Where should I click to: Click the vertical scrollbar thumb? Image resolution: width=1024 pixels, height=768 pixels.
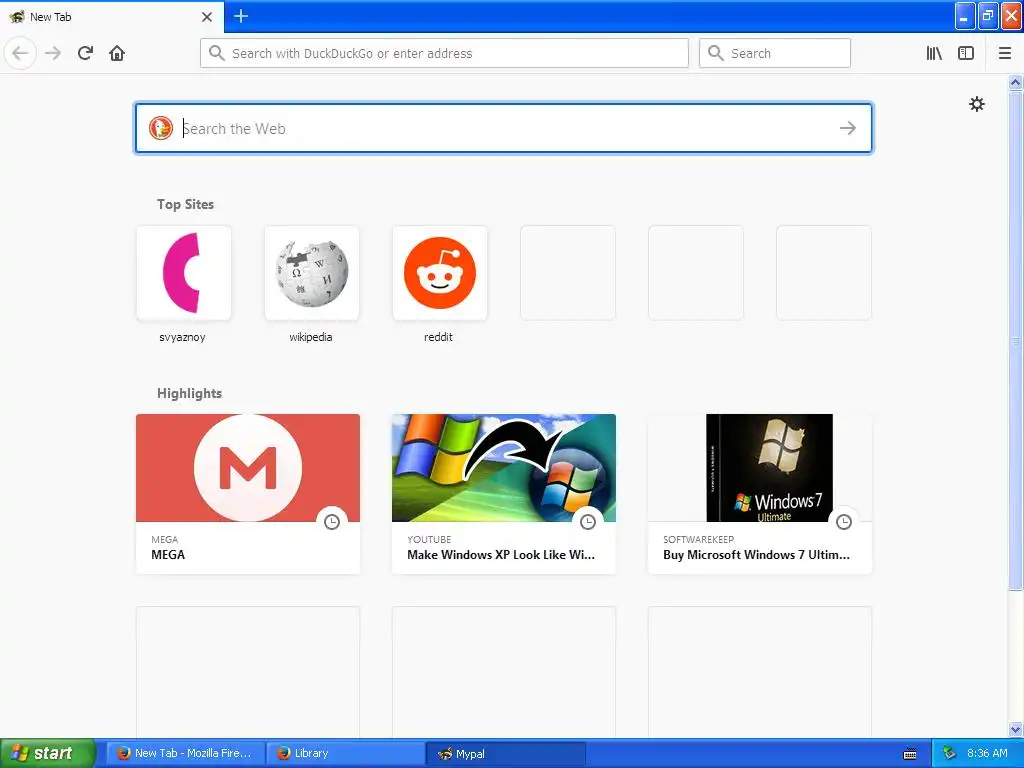click(1015, 340)
